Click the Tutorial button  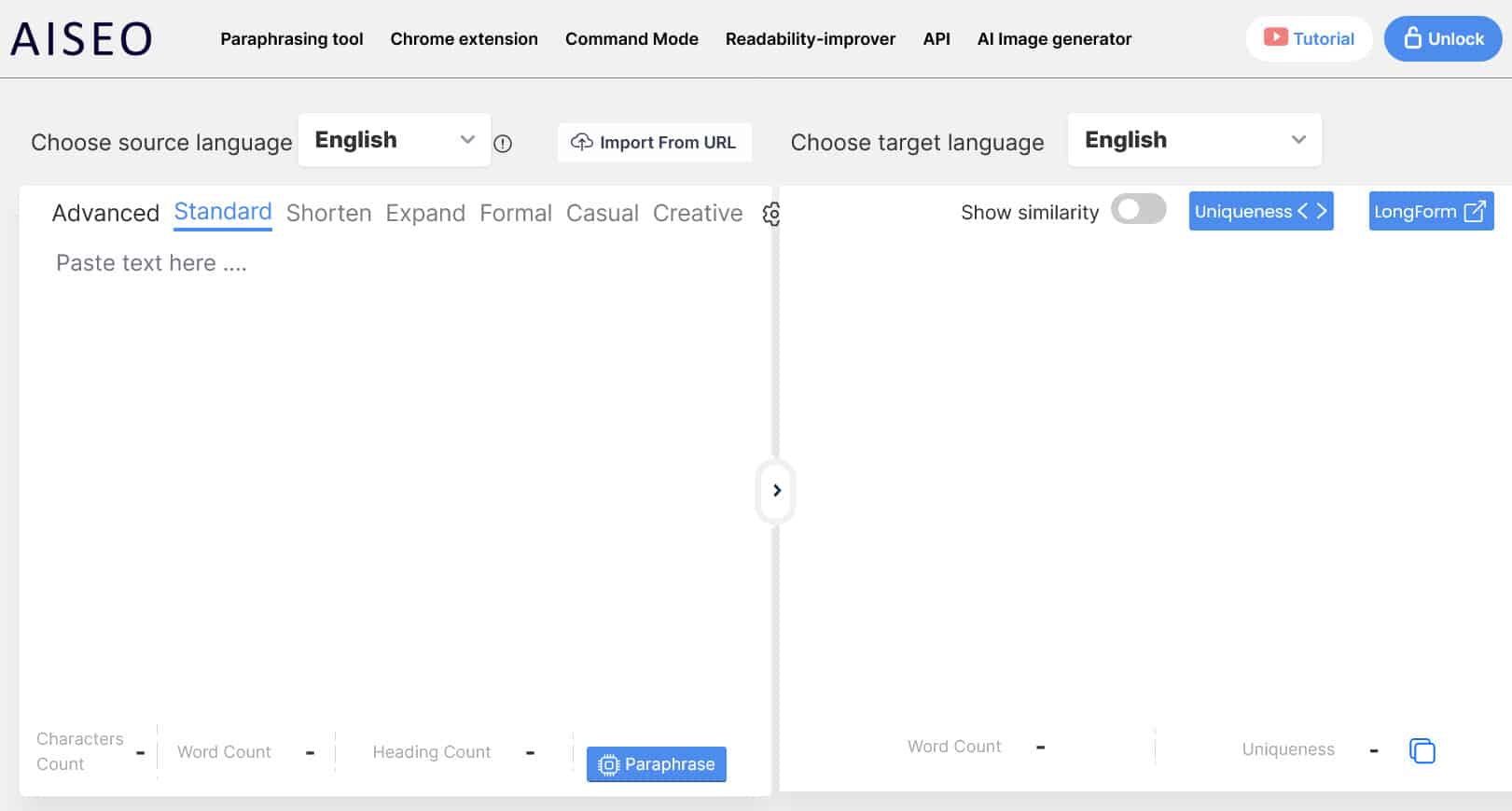1309,39
